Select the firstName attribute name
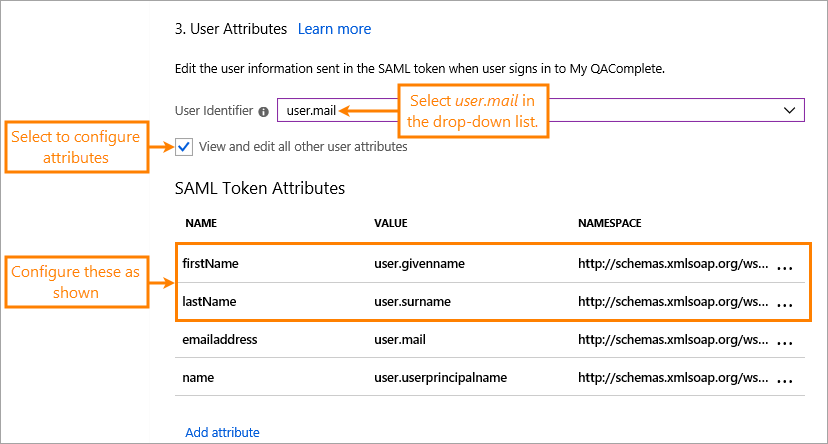The height and width of the screenshot is (444, 828). coord(210,263)
